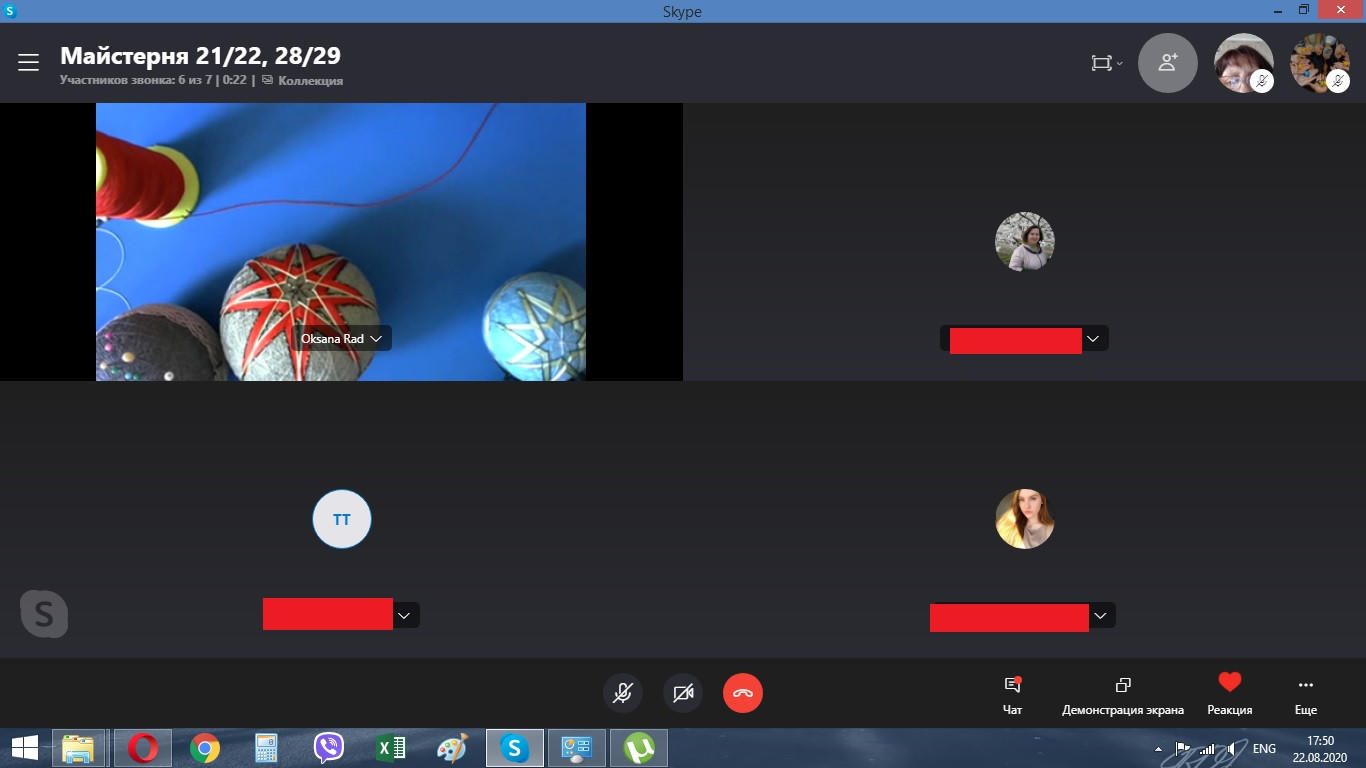The width and height of the screenshot is (1366, 768).
Task: Add a participant to the call
Action: (1168, 63)
